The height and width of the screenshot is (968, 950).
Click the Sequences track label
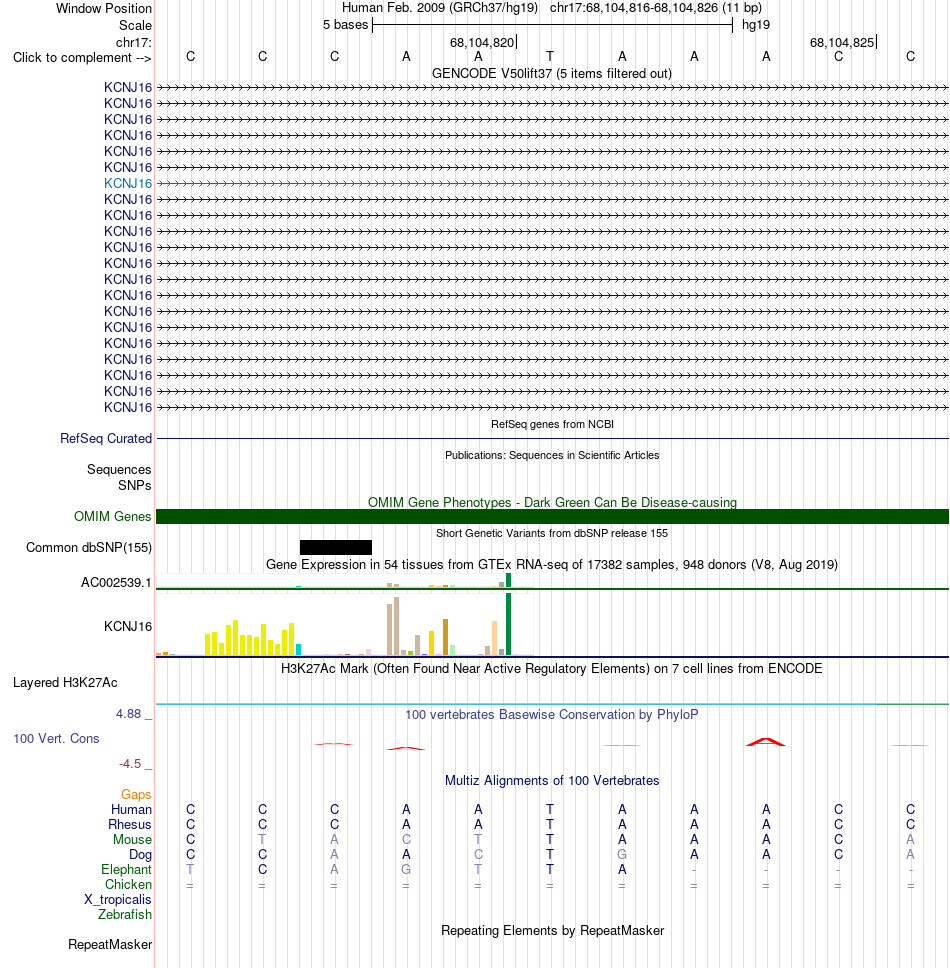pos(119,469)
